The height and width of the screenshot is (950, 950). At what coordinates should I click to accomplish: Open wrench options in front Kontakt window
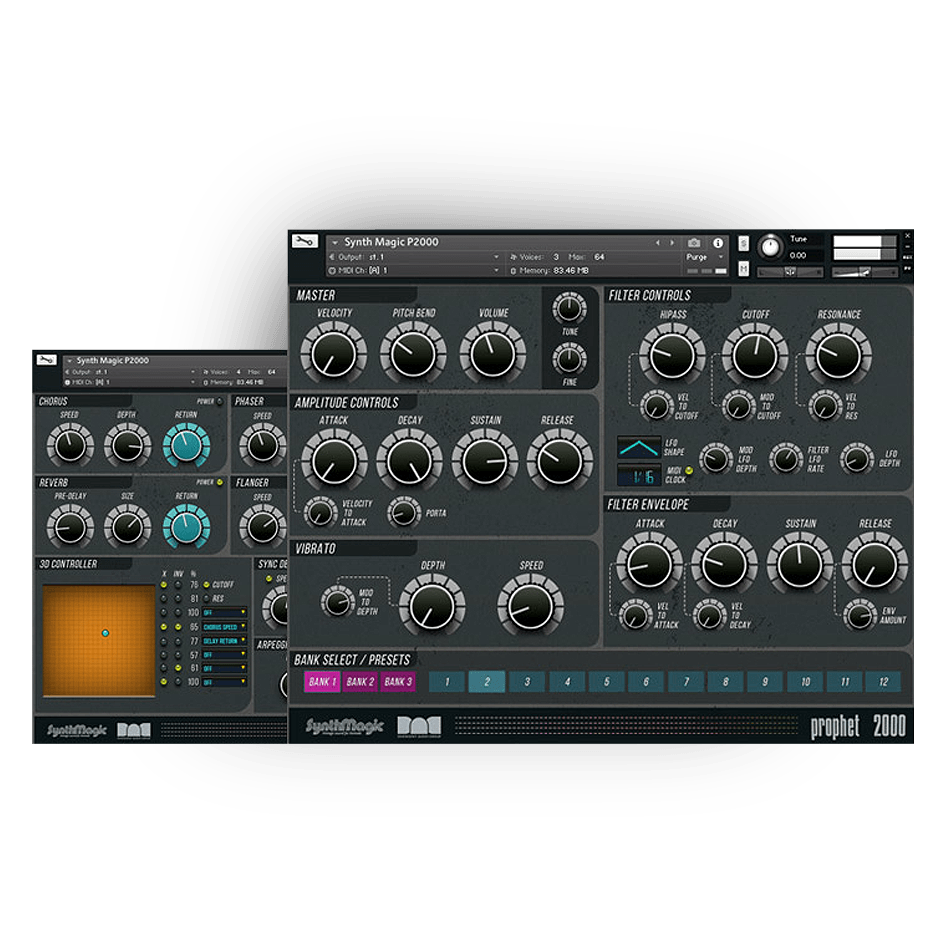tap(305, 242)
